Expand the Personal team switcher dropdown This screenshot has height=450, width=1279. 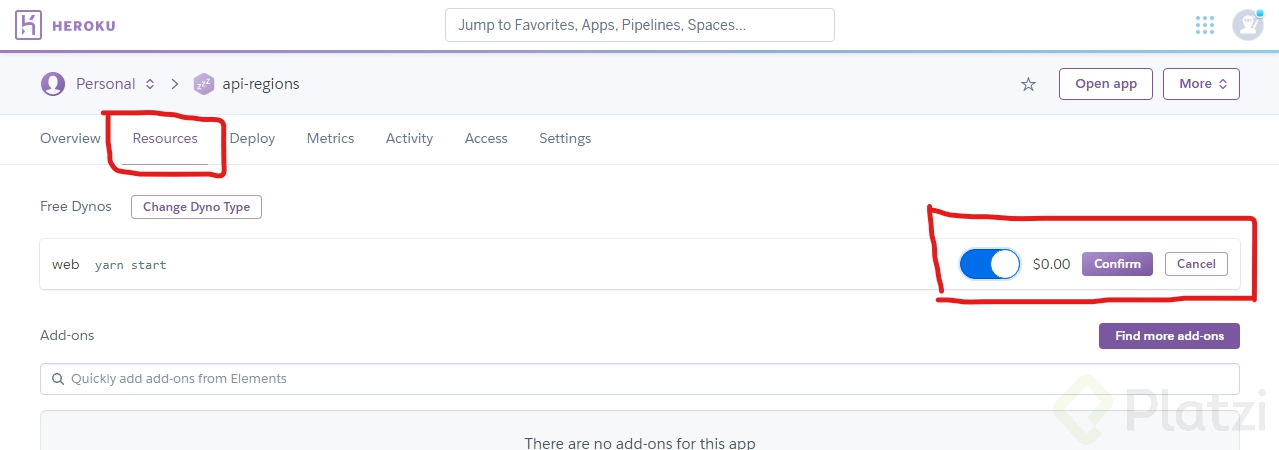click(150, 84)
